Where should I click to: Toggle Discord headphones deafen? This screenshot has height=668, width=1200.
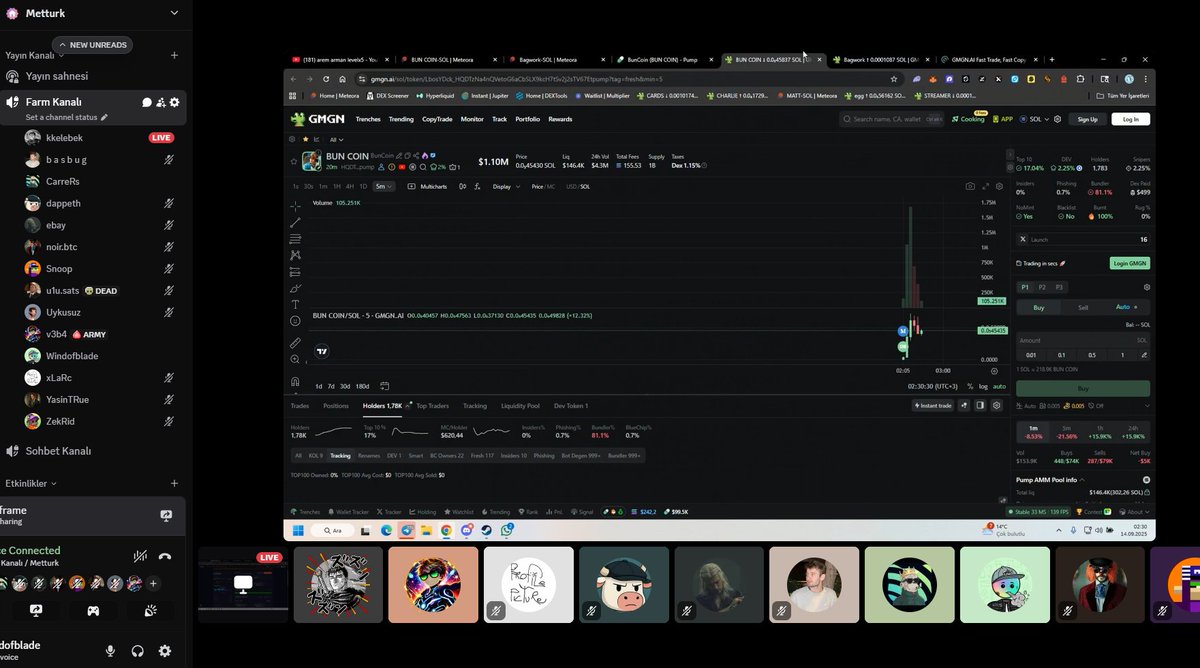coord(138,651)
